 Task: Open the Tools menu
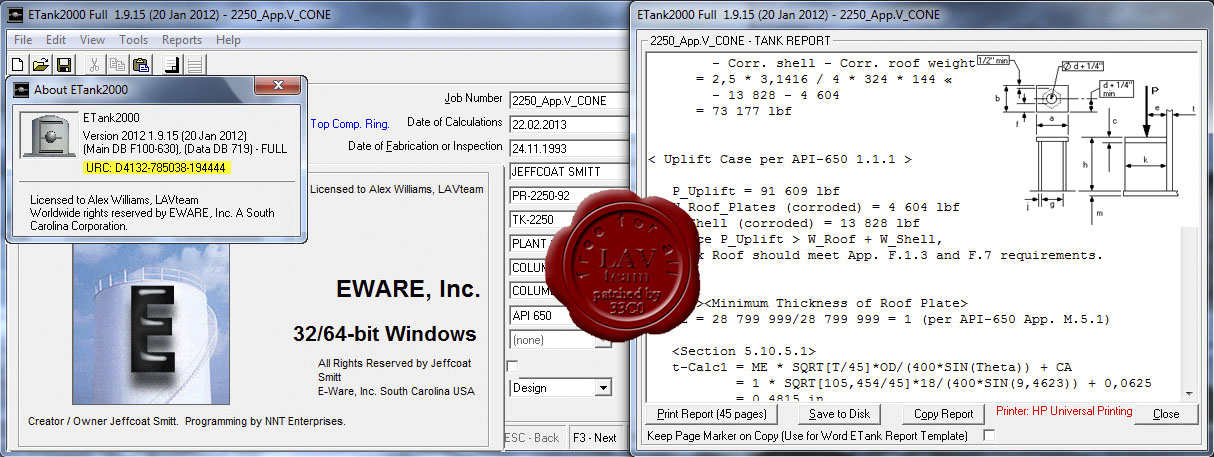pos(133,40)
